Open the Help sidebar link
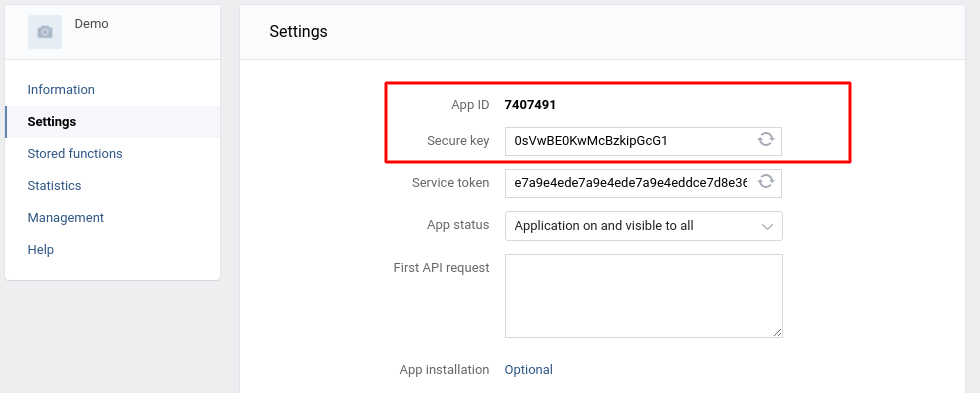The width and height of the screenshot is (980, 393). [41, 249]
